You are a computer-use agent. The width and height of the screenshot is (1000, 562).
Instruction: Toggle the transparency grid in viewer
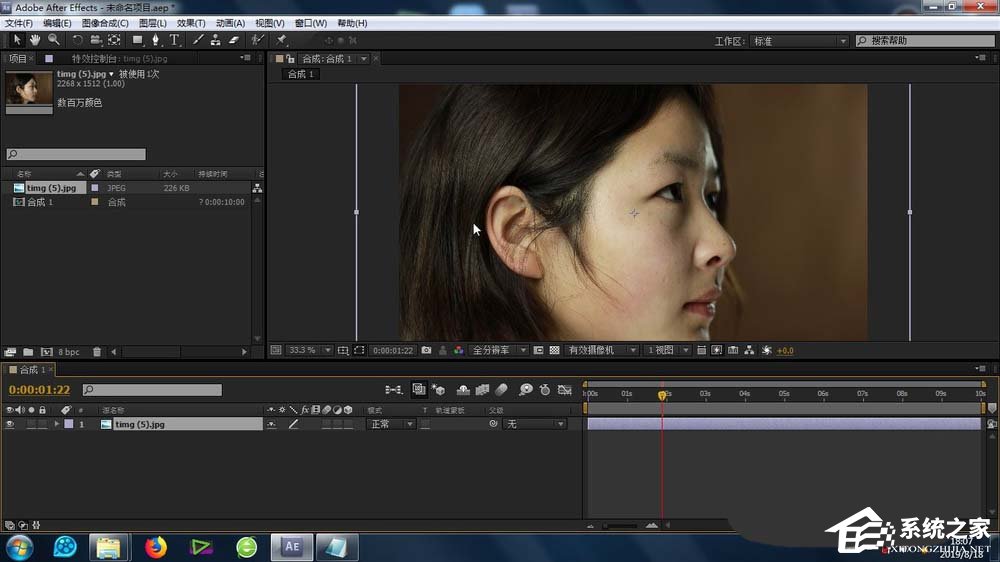point(554,350)
